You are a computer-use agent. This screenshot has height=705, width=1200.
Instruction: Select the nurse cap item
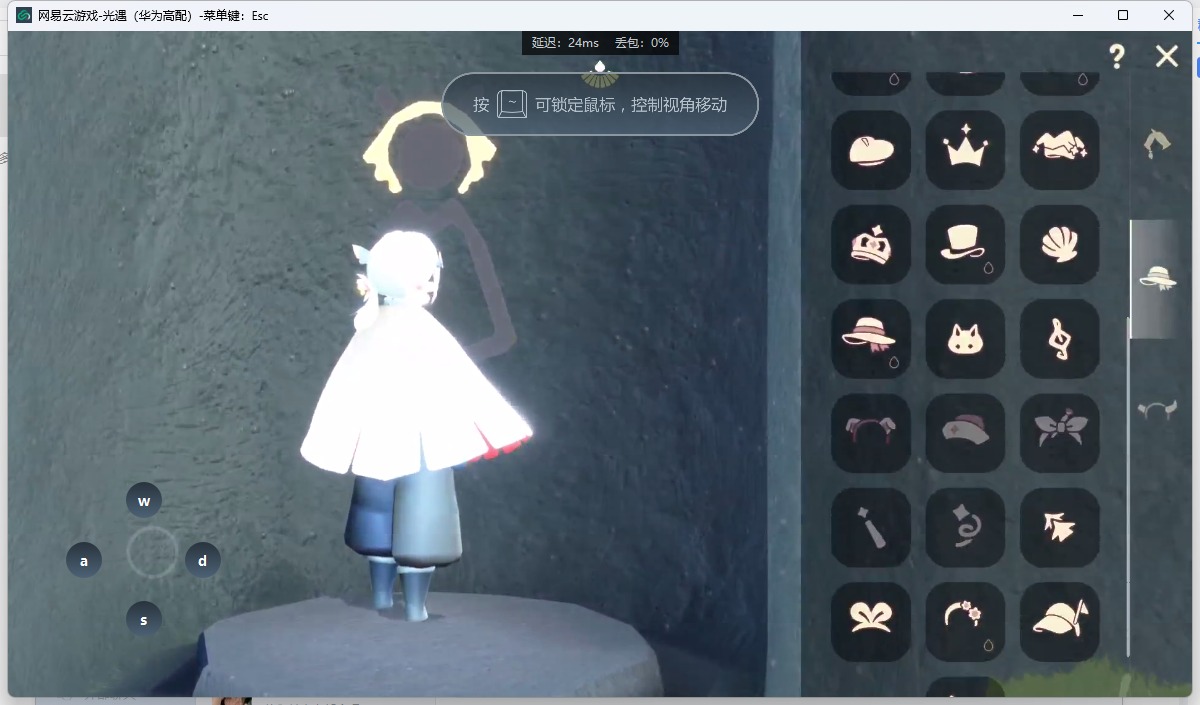tap(965, 433)
